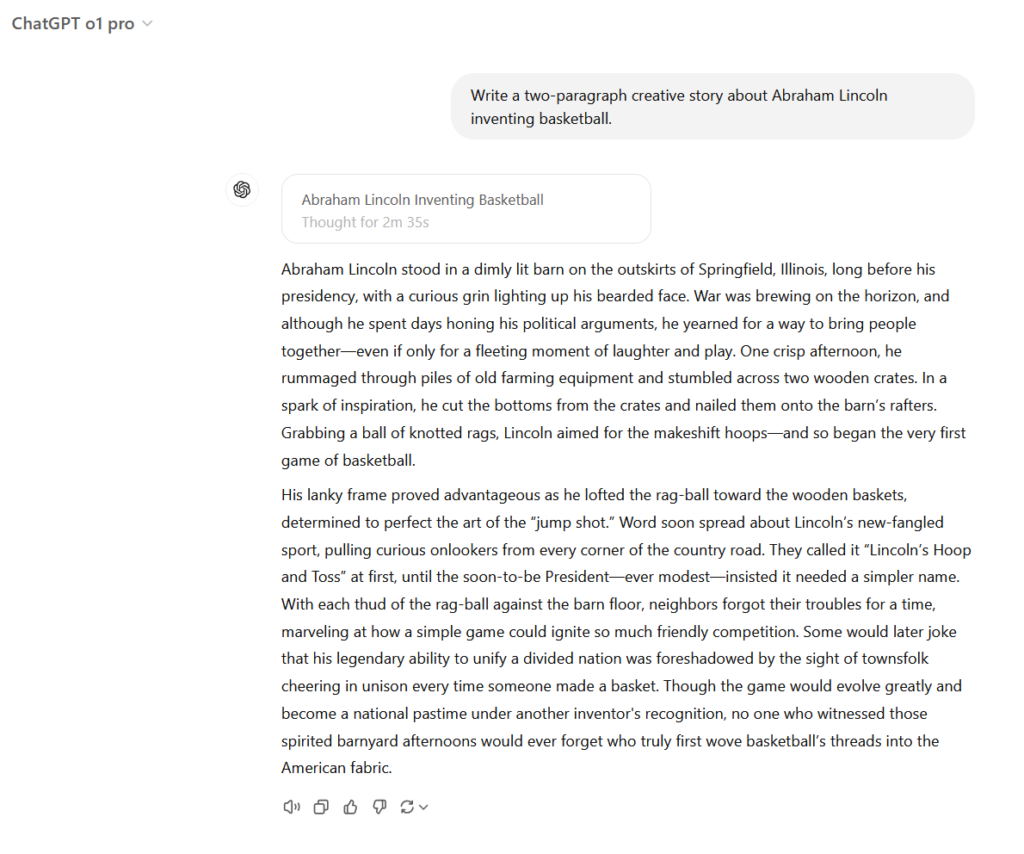Click the arrow beside ChatGPT o1 pro
1024x854 pixels.
click(x=148, y=24)
